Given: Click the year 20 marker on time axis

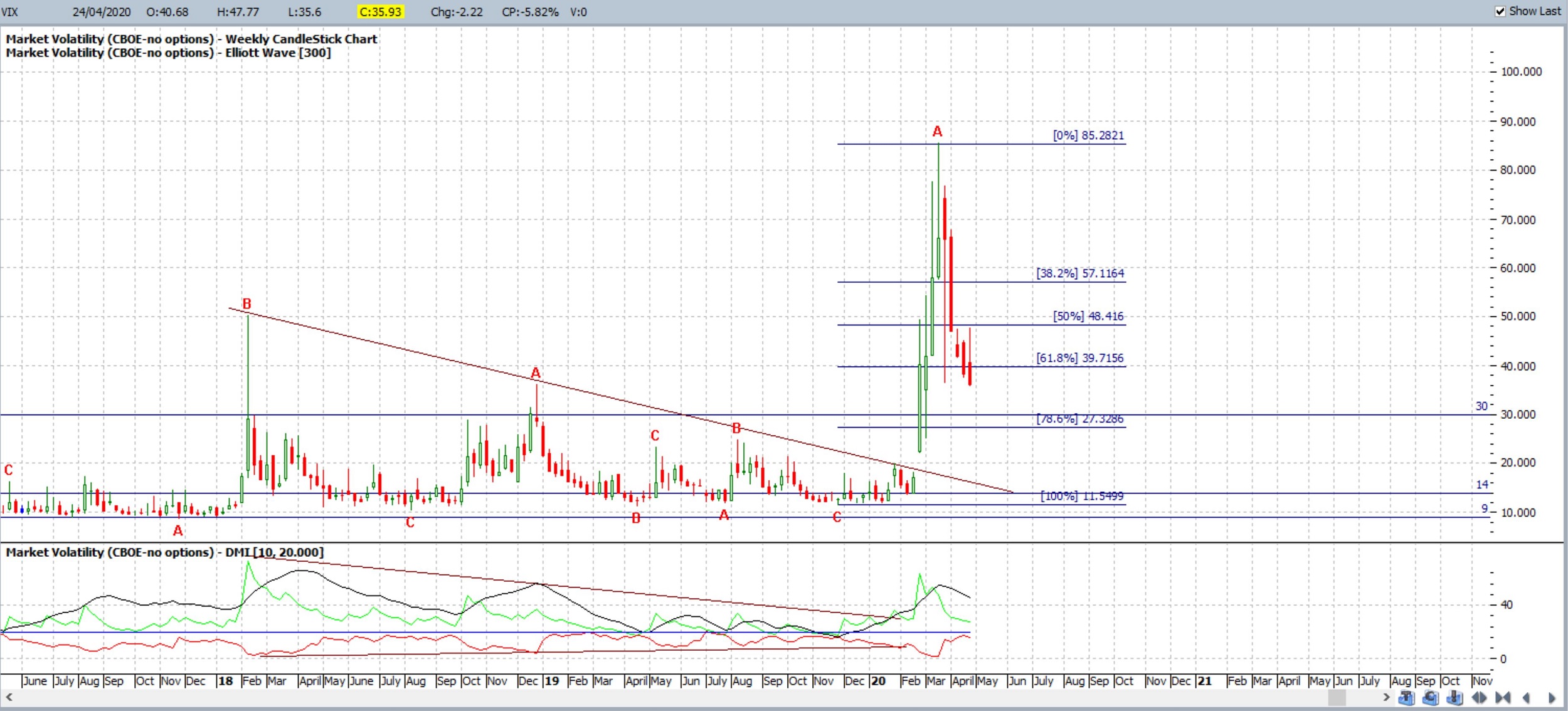Looking at the screenshot, I should point(878,681).
